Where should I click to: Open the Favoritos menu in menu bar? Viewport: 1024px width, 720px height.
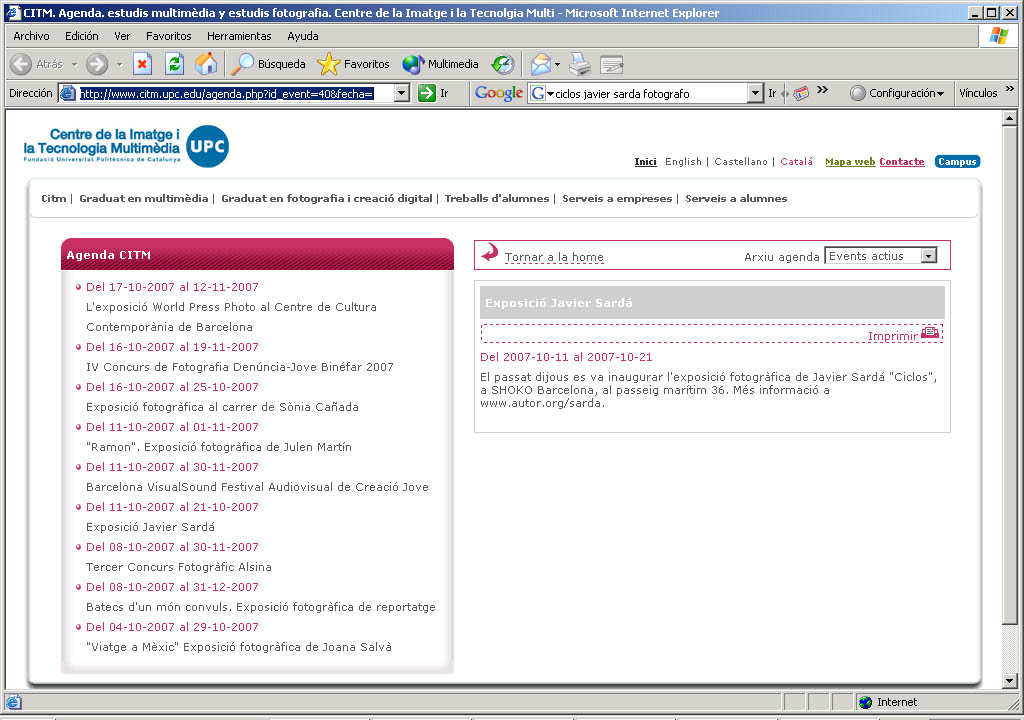pyautogui.click(x=168, y=36)
